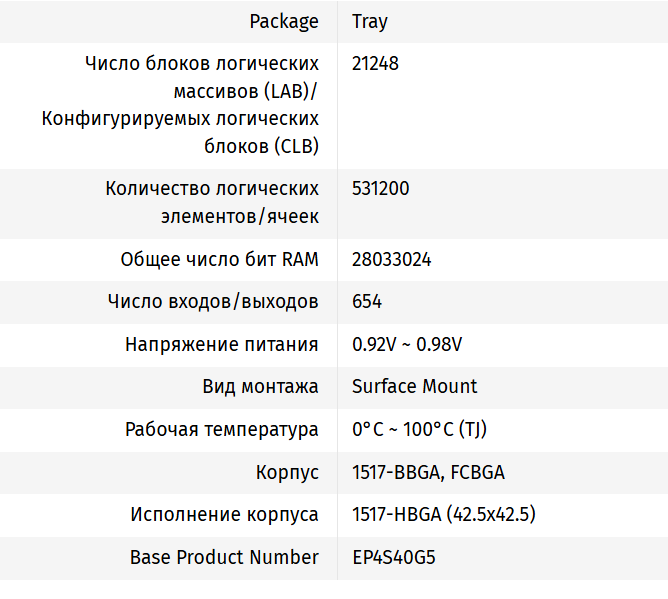The image size is (668, 599).
Task: Select the 654 inputs/outputs value
Action: (367, 301)
